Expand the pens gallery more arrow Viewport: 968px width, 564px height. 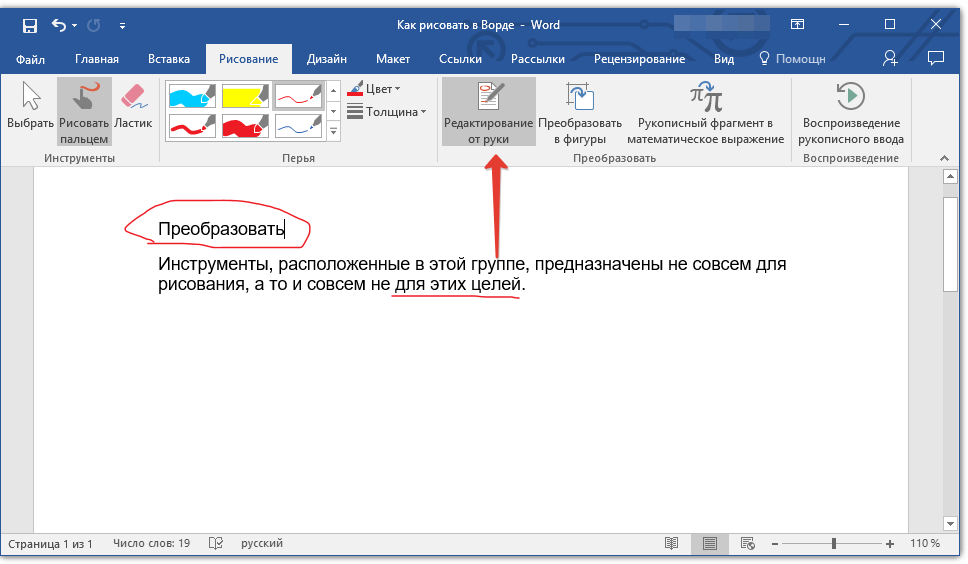[334, 131]
